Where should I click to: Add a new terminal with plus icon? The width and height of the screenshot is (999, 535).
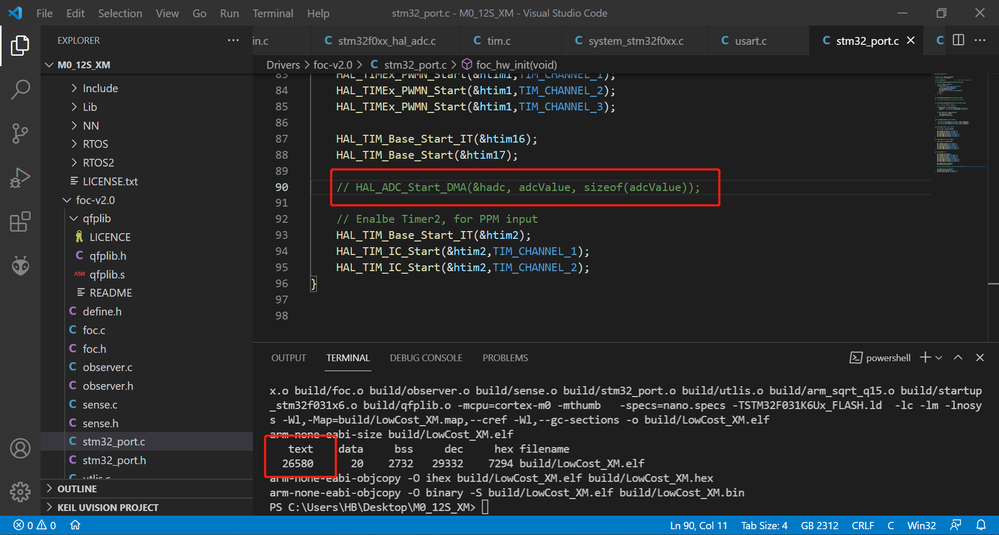pyautogui.click(x=925, y=357)
